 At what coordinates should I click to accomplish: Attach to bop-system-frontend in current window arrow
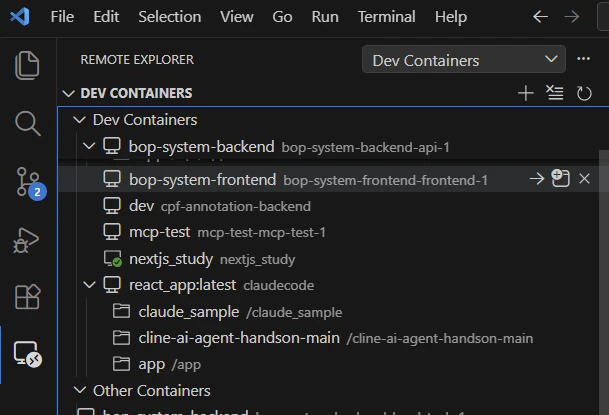(537, 179)
